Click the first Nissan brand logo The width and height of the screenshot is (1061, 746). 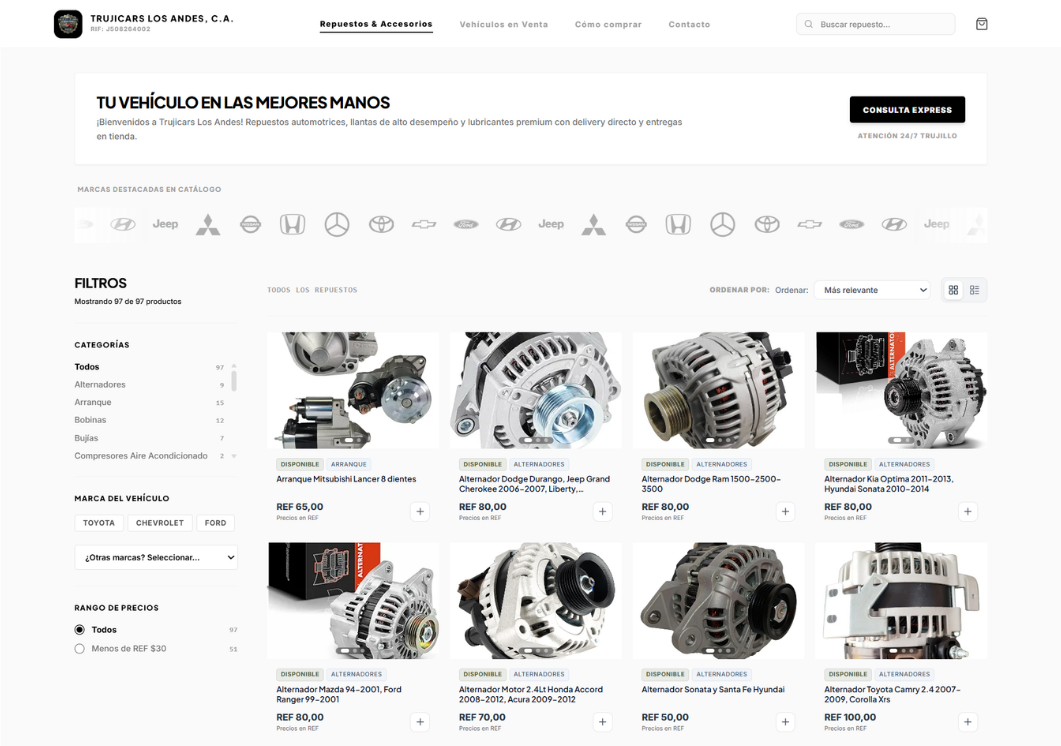point(250,225)
